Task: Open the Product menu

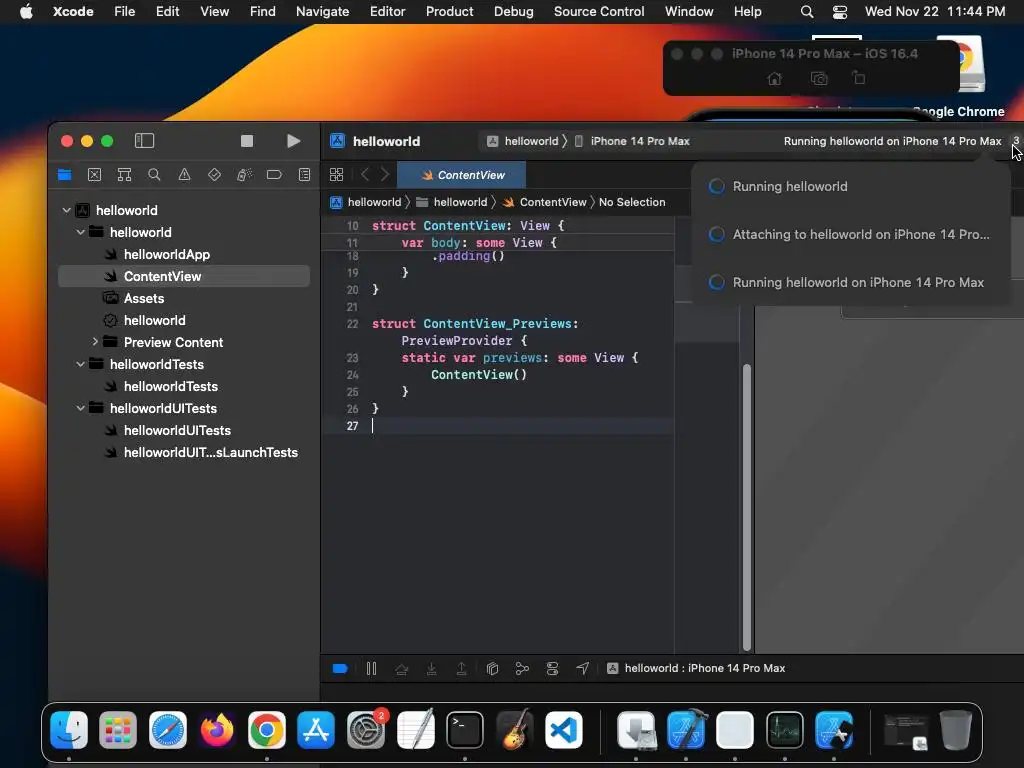Action: pyautogui.click(x=449, y=12)
